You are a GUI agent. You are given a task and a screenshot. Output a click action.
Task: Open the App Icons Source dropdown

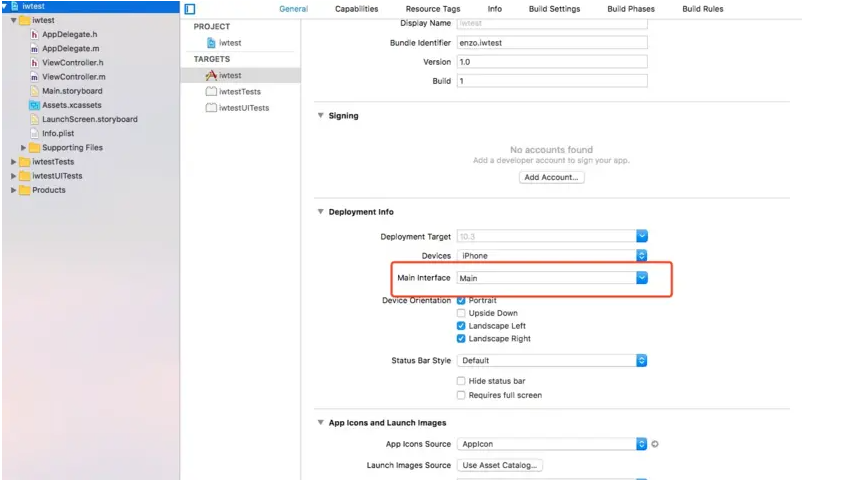(x=552, y=444)
